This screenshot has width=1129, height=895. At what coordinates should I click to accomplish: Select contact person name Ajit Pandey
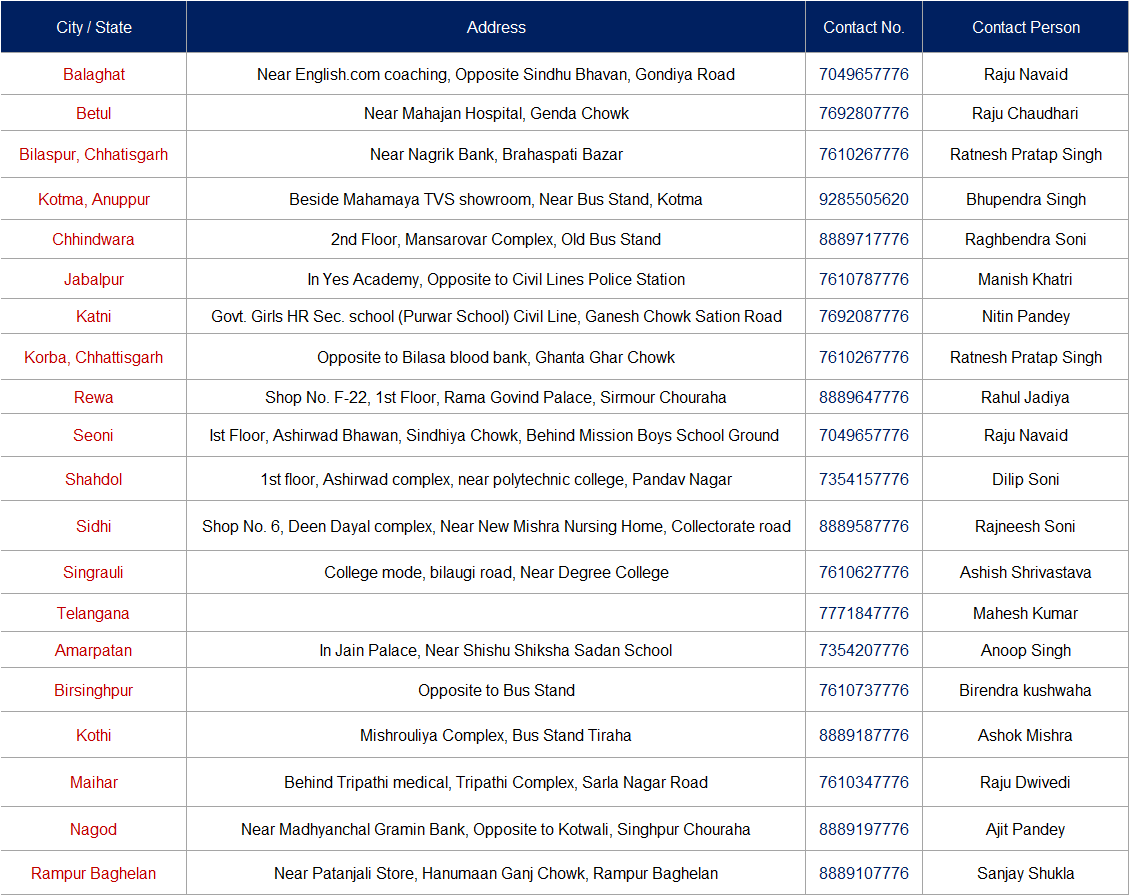pos(1025,830)
